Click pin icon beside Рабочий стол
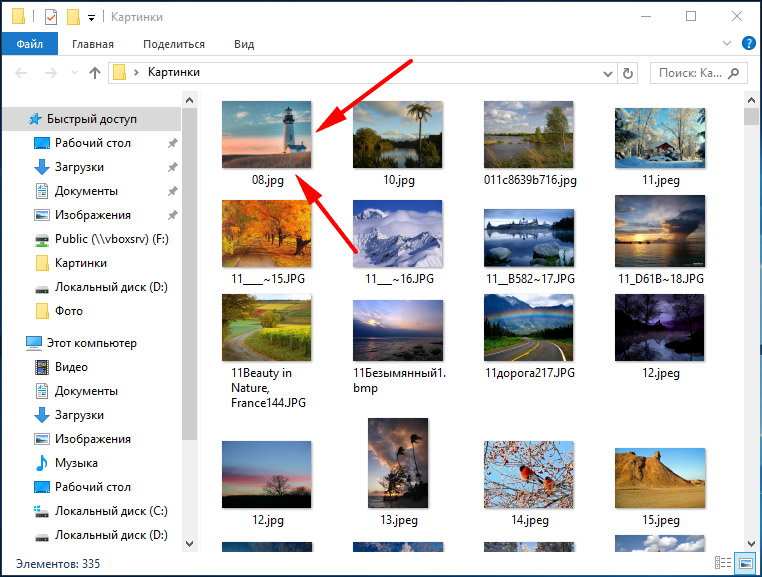The image size is (762, 577). (173, 143)
